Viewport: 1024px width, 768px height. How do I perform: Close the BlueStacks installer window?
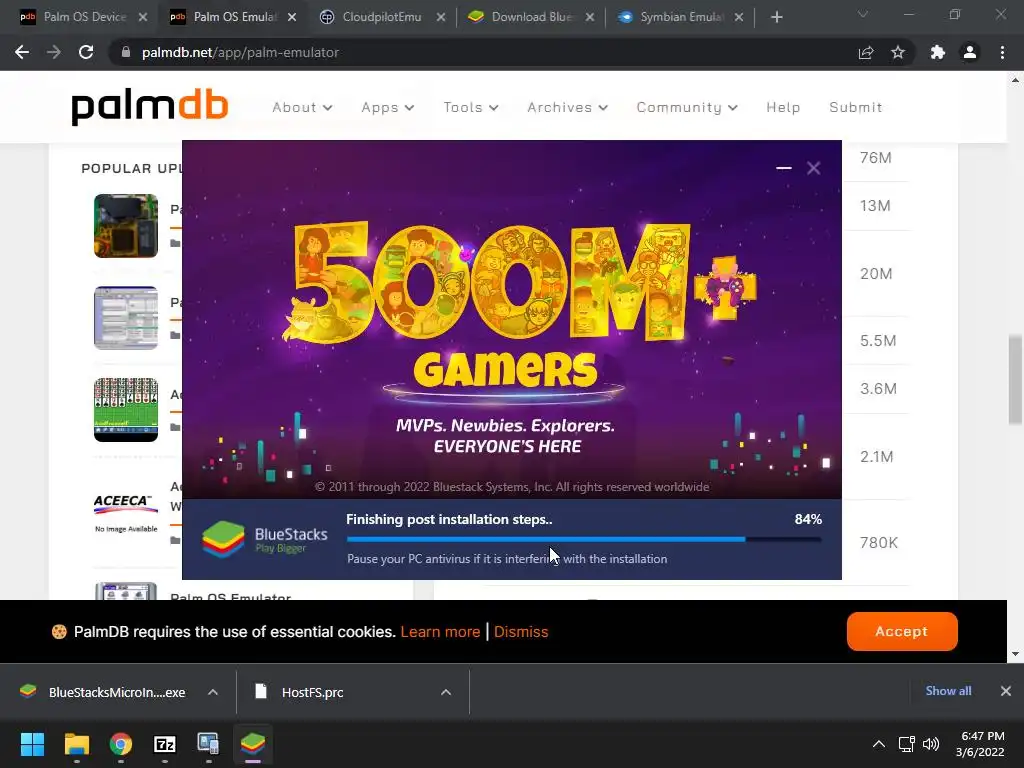[814, 168]
